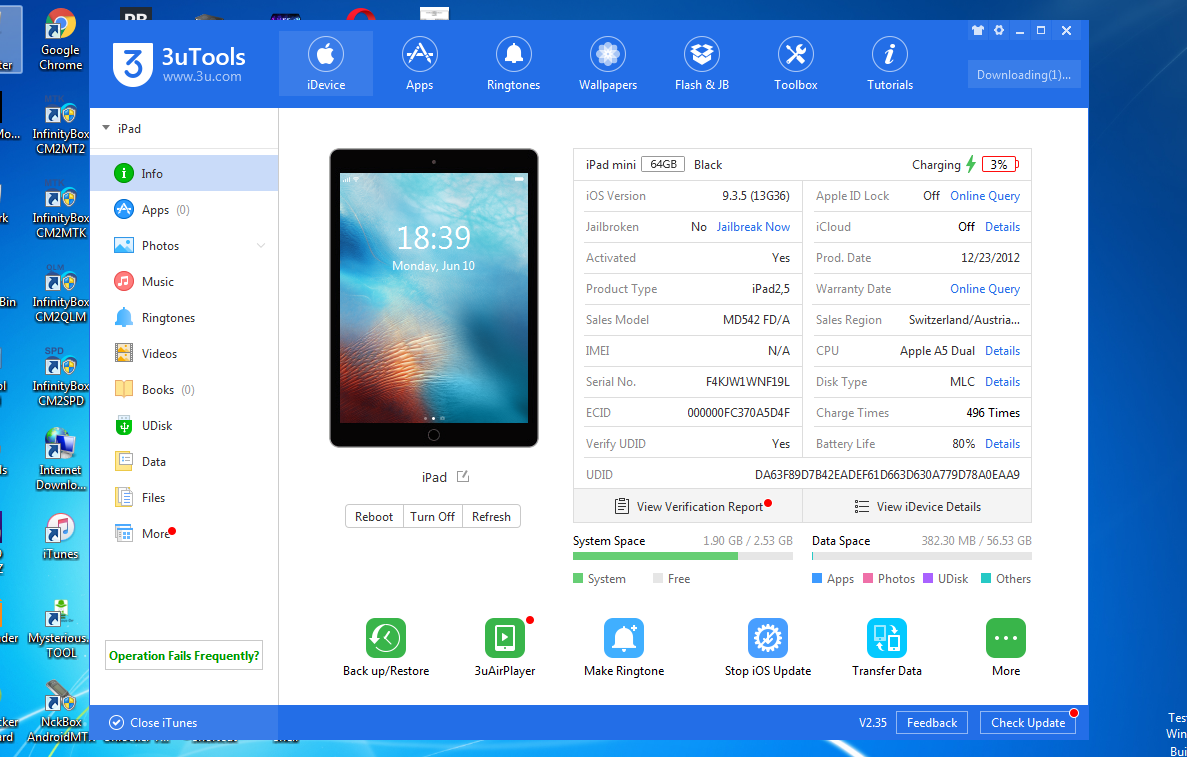Click View iDevice Details

click(918, 506)
